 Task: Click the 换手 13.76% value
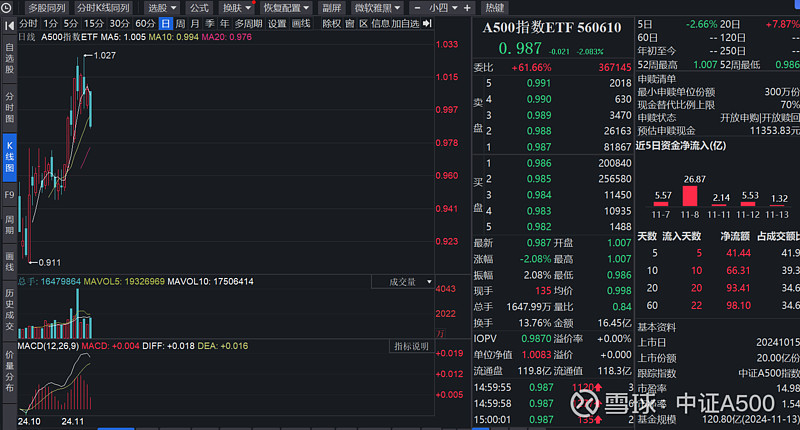[534, 323]
